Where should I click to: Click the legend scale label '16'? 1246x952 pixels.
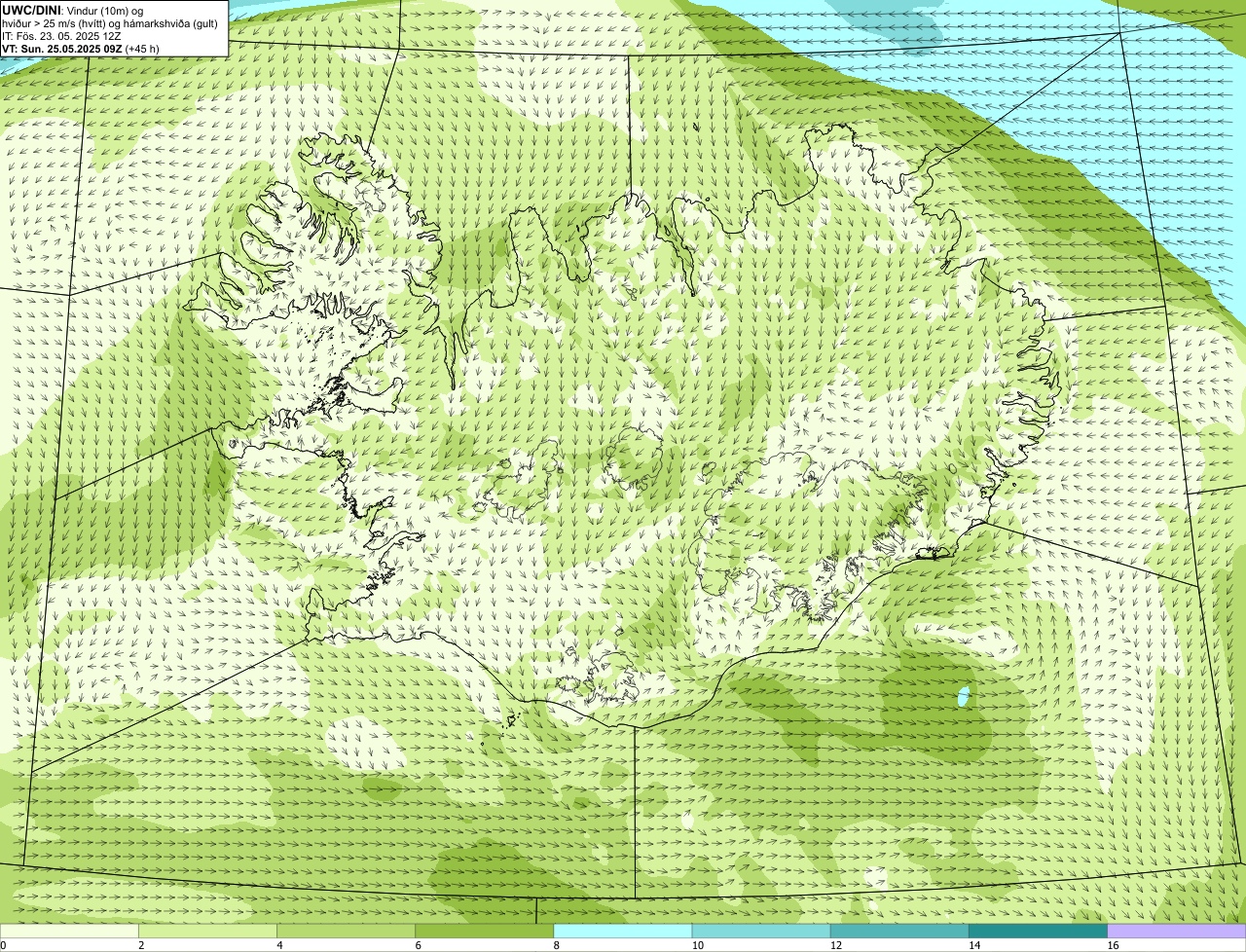(1112, 945)
